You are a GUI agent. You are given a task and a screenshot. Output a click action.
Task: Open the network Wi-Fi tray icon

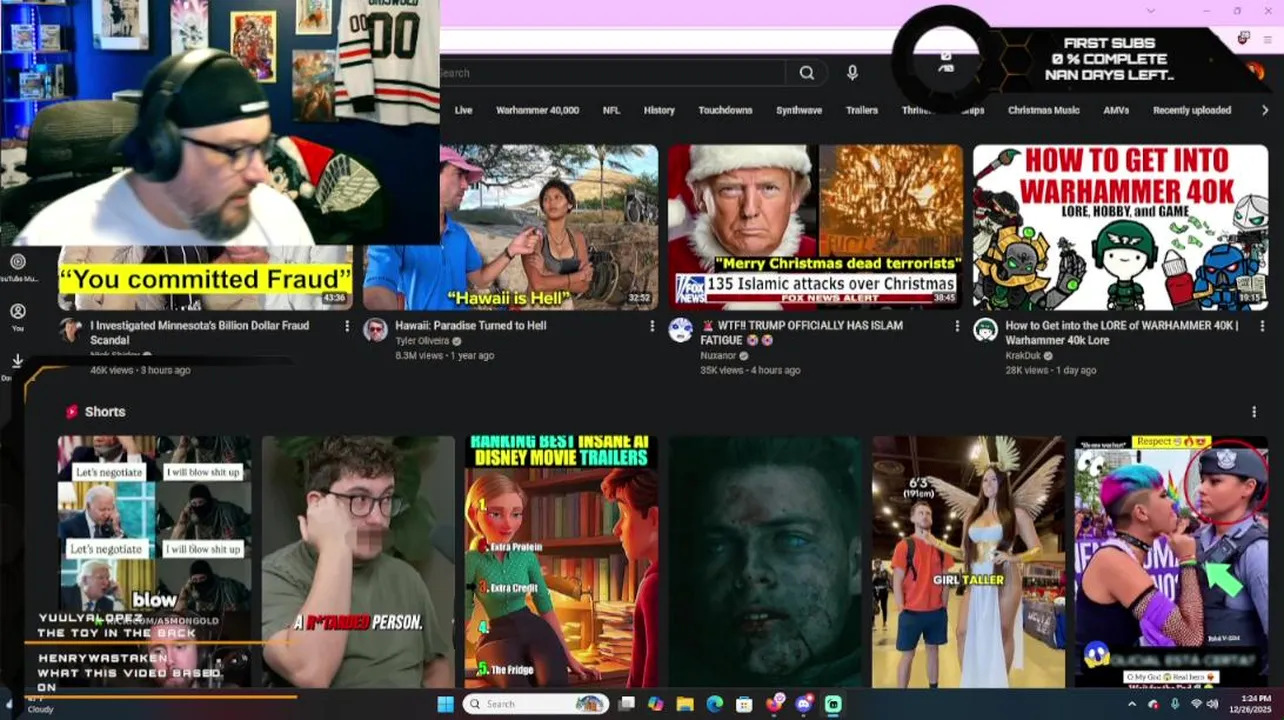(1197, 704)
